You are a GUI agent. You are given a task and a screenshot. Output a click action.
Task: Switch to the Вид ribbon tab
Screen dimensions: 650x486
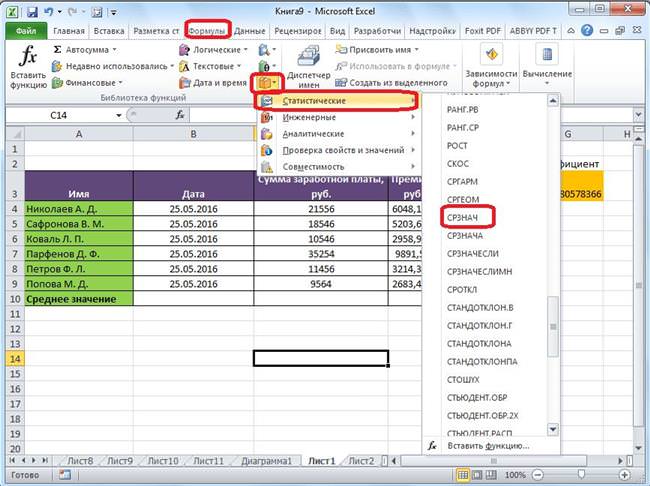(x=337, y=31)
